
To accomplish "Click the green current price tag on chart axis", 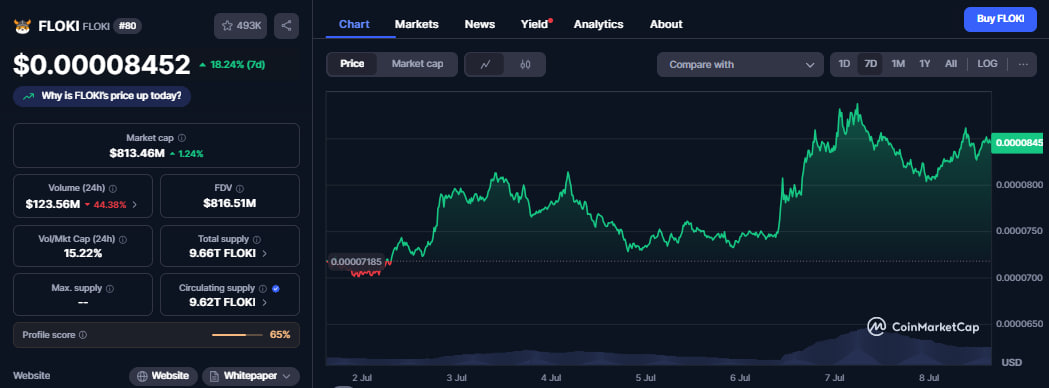I will (x=1018, y=142).
